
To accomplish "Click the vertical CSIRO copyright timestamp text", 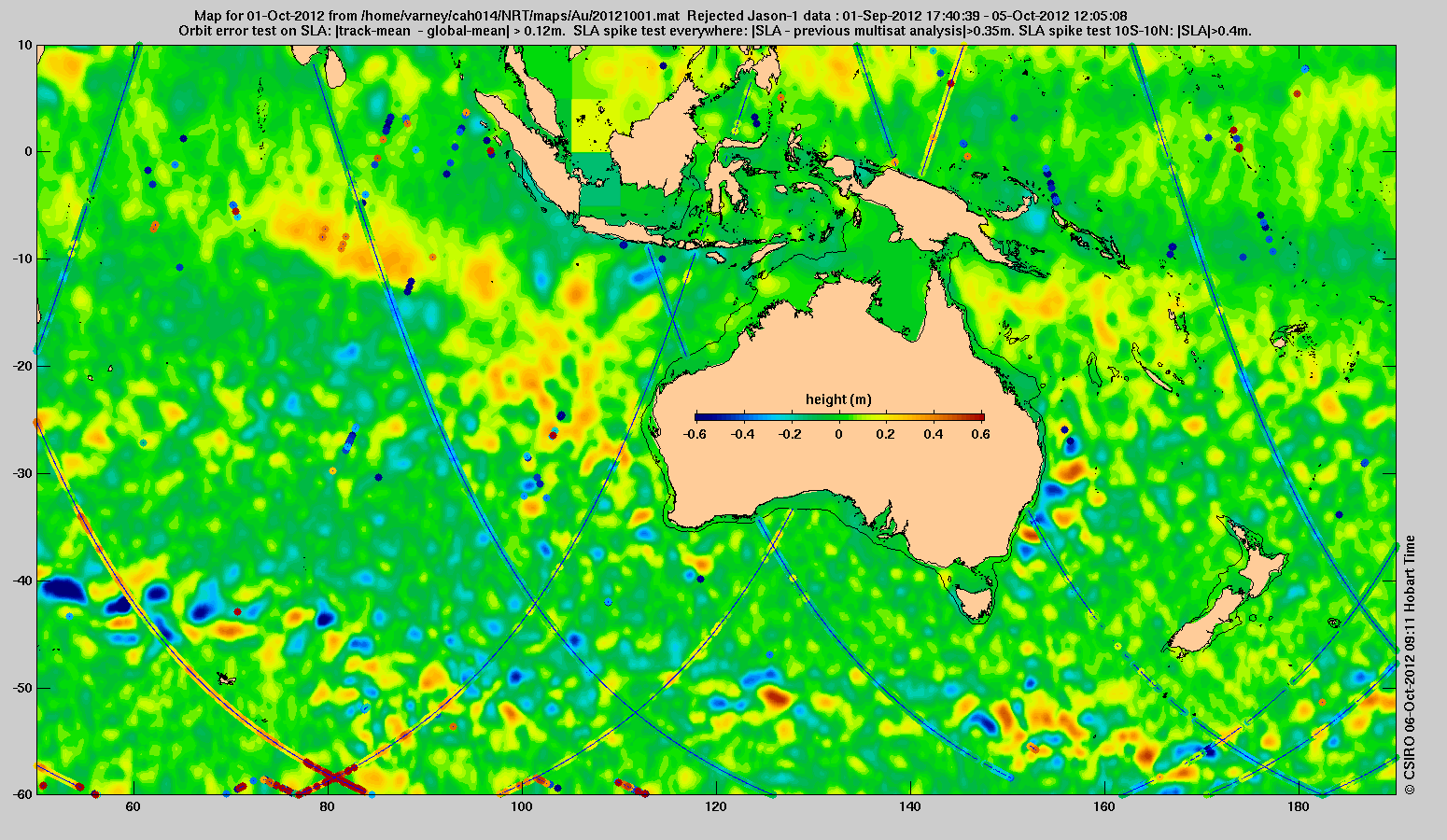I will click(1410, 665).
